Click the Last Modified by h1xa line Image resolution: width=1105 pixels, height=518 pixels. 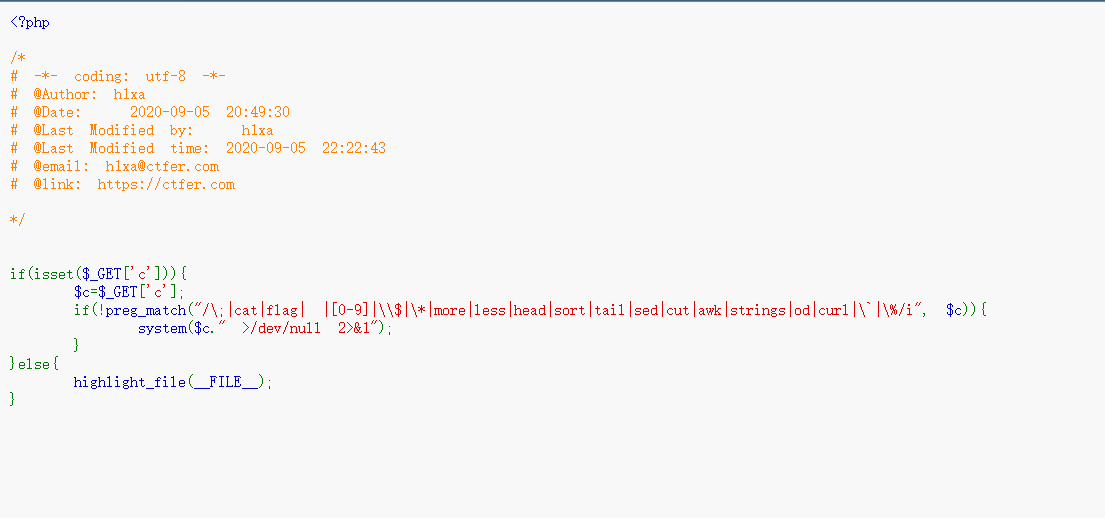click(142, 130)
